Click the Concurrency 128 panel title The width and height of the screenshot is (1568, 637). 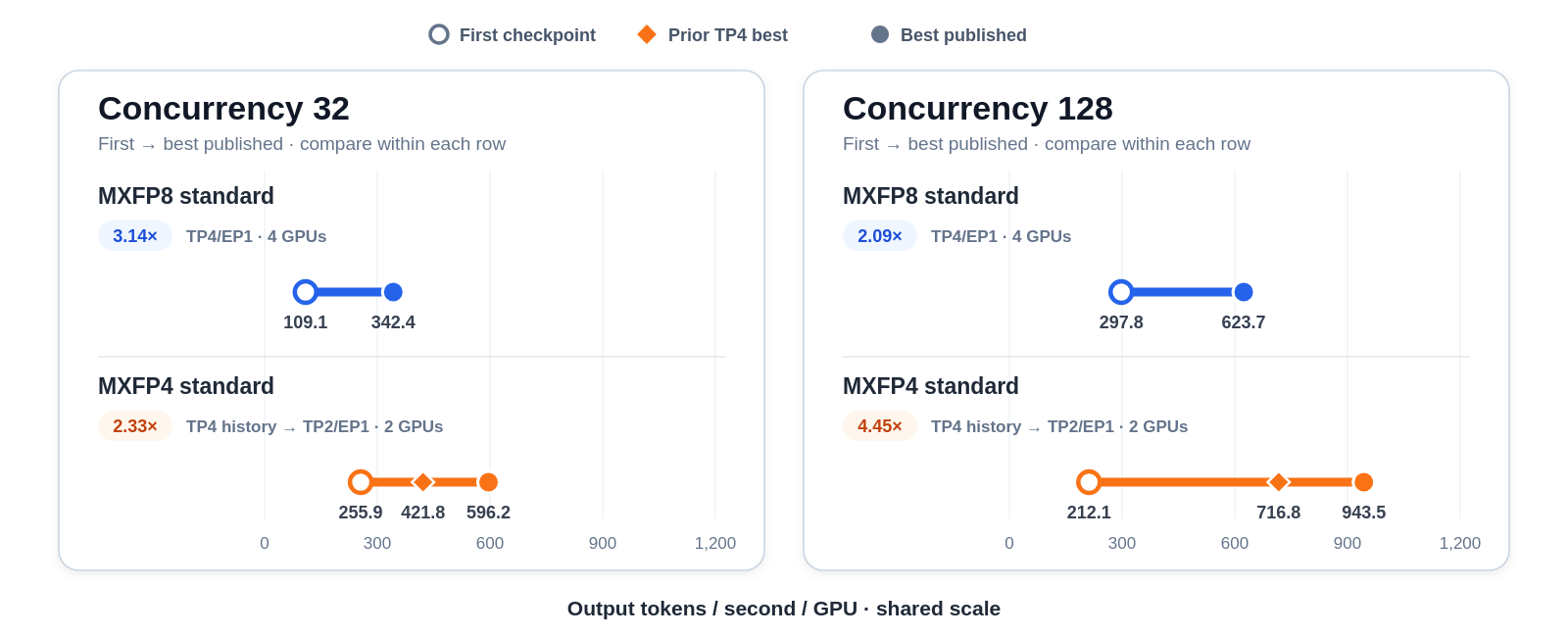[x=978, y=108]
